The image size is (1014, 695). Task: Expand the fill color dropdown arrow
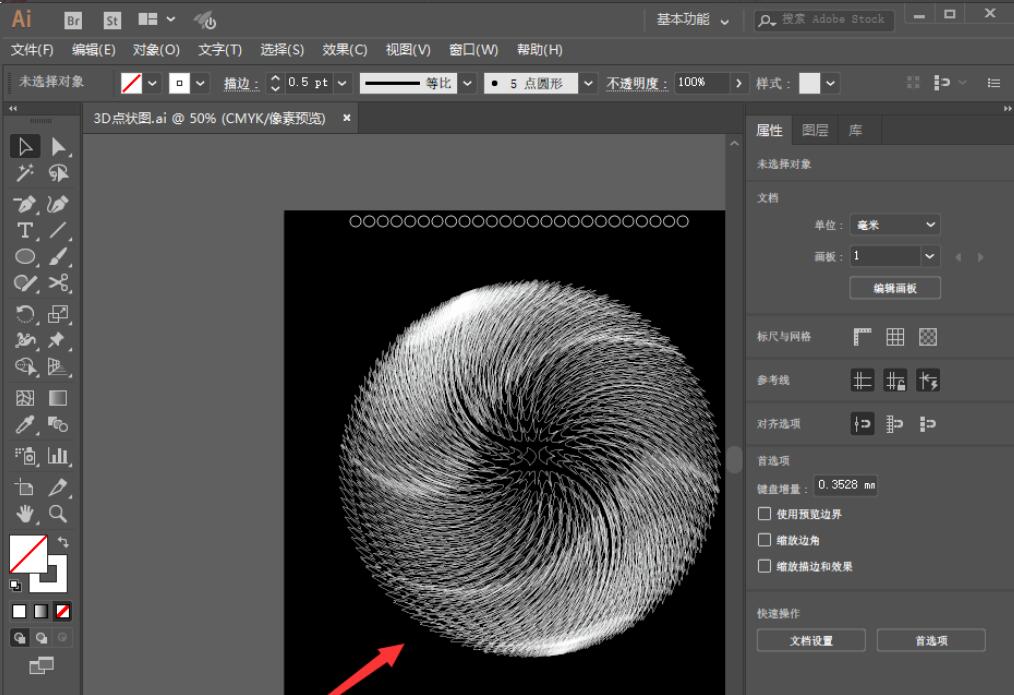(x=152, y=83)
